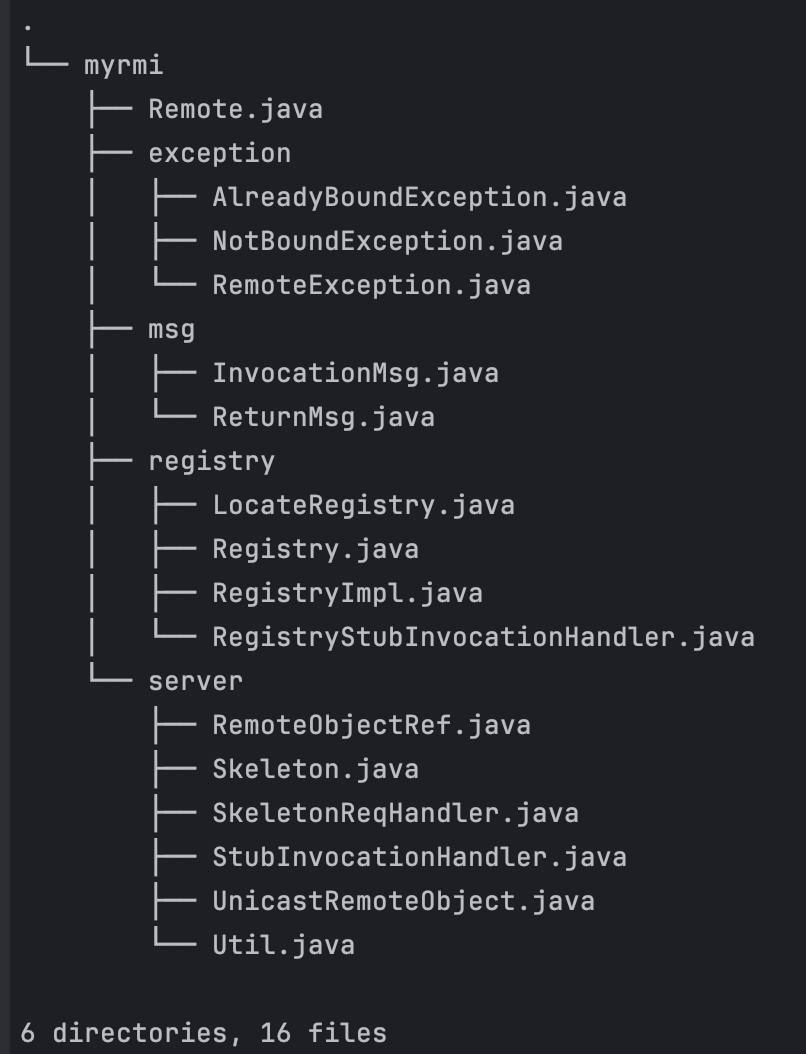Click UnicastRemoteObject.java entry
The width and height of the screenshot is (806, 1054).
point(403,901)
